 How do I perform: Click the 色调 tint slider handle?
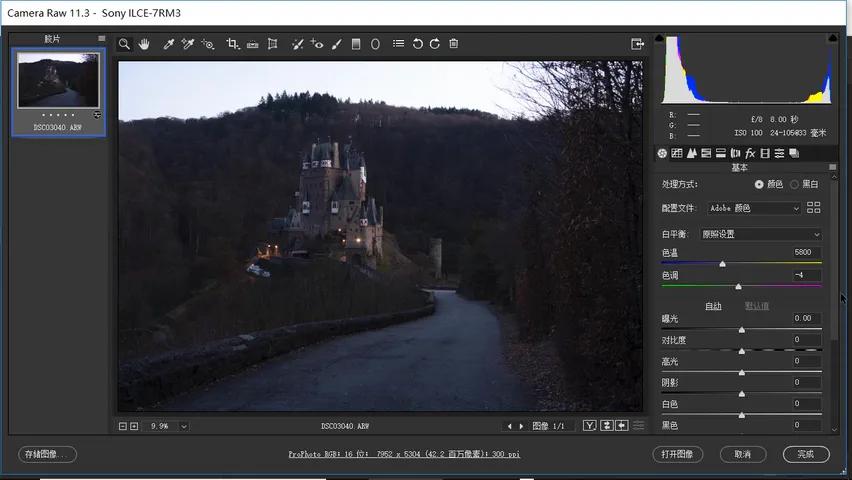tap(738, 286)
